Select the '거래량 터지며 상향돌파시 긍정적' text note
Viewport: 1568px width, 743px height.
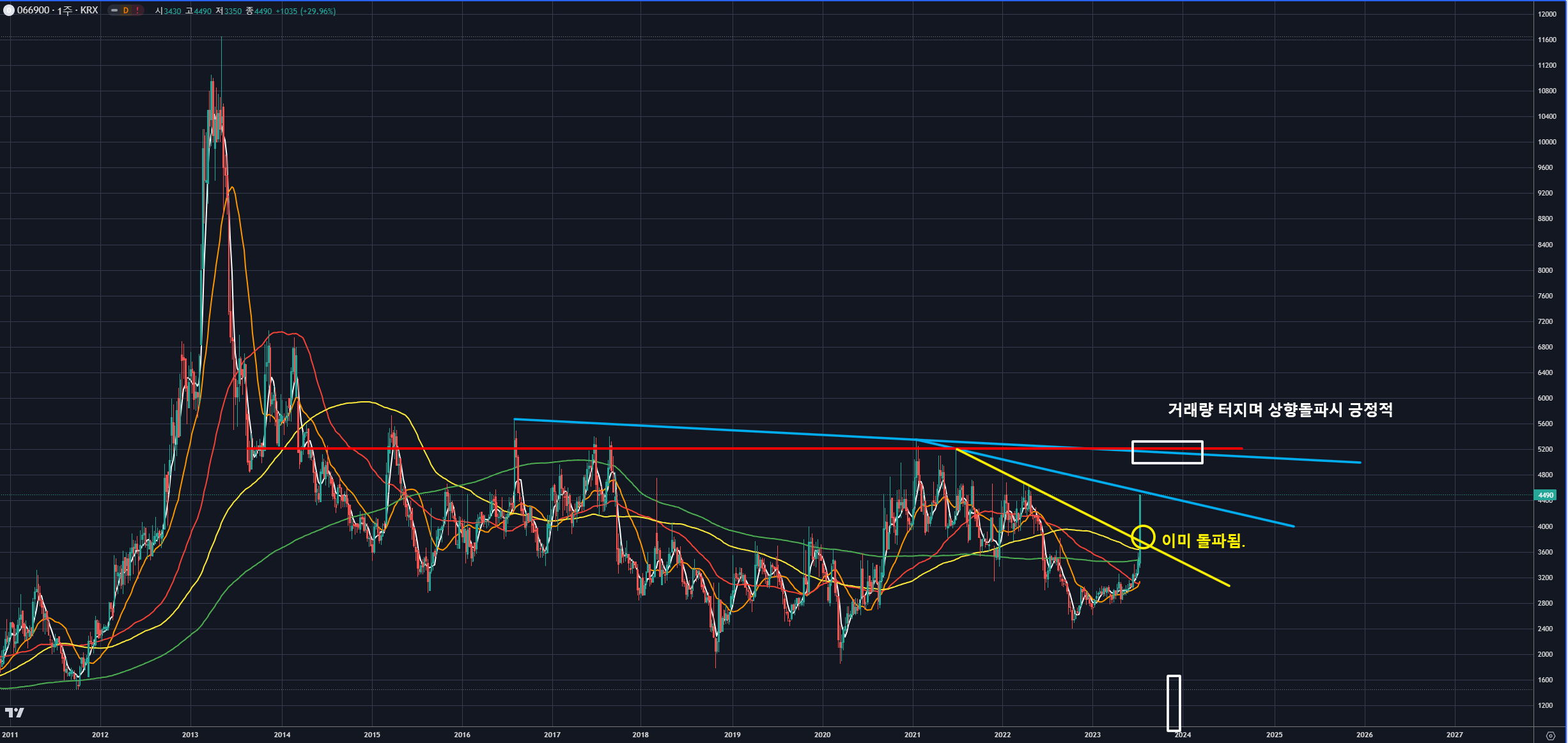tap(1280, 410)
